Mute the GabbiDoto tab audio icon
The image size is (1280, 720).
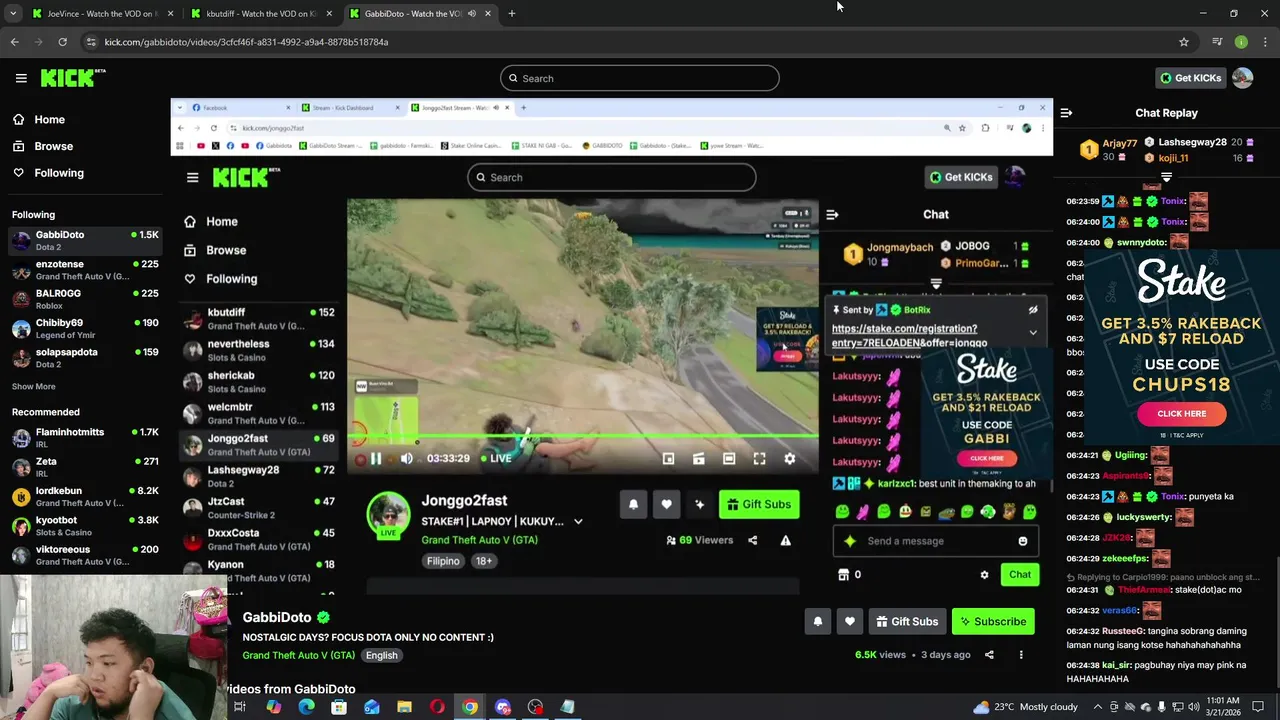click(x=471, y=13)
